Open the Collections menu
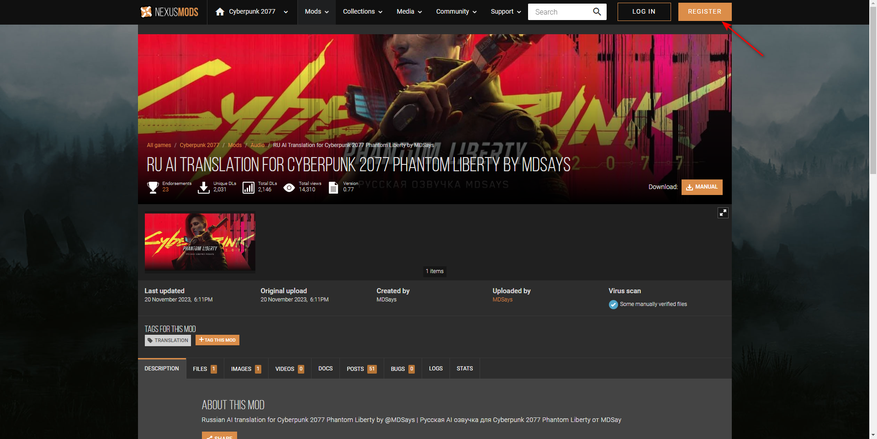This screenshot has width=877, height=439. coord(362,12)
